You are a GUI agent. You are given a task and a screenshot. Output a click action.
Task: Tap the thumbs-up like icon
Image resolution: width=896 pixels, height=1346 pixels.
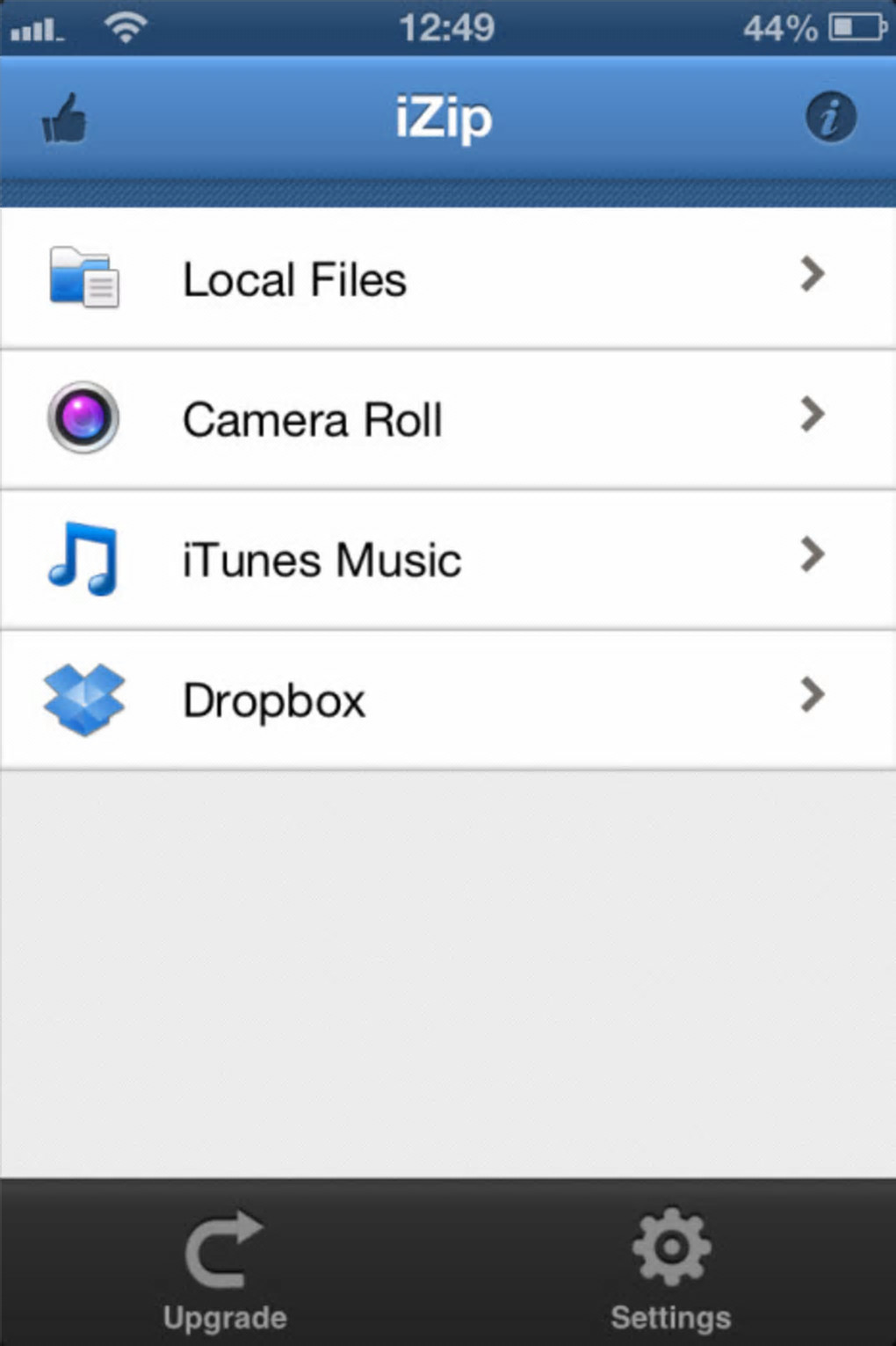click(65, 119)
